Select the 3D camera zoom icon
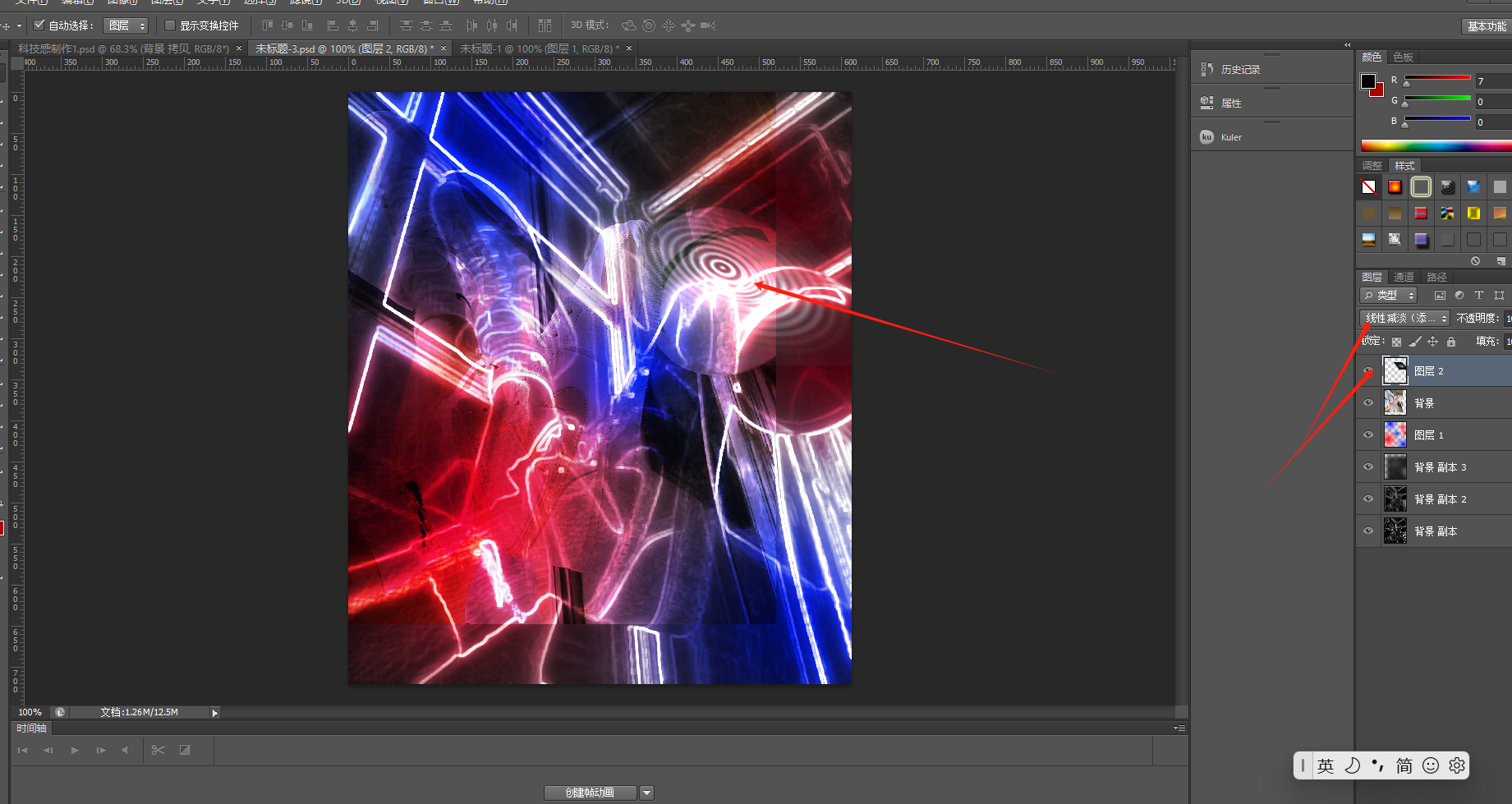Screen dimensions: 1512x804 [x=708, y=25]
